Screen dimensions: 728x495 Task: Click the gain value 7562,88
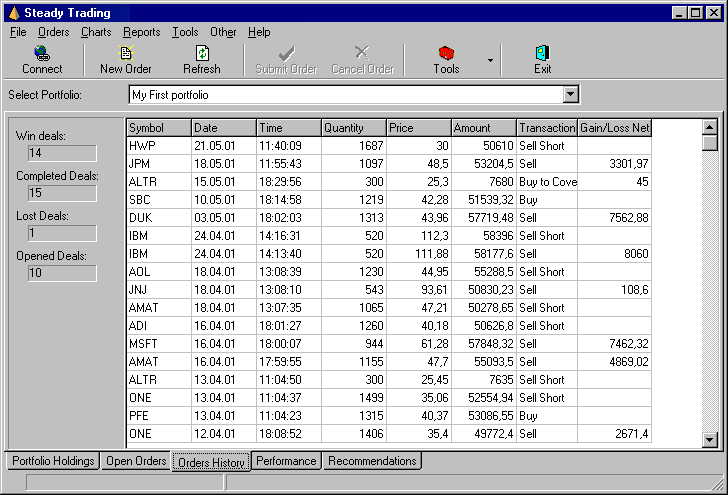615,218
